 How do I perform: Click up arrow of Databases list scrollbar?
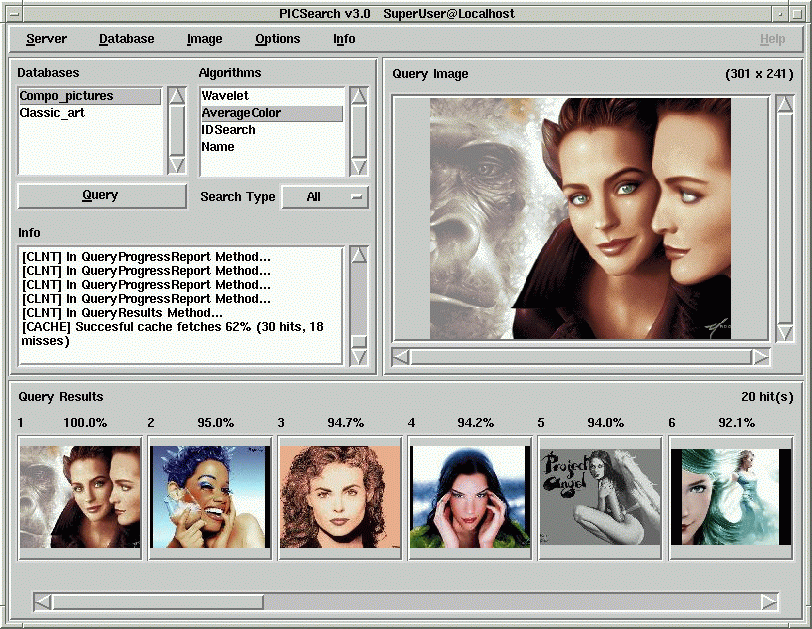click(177, 96)
